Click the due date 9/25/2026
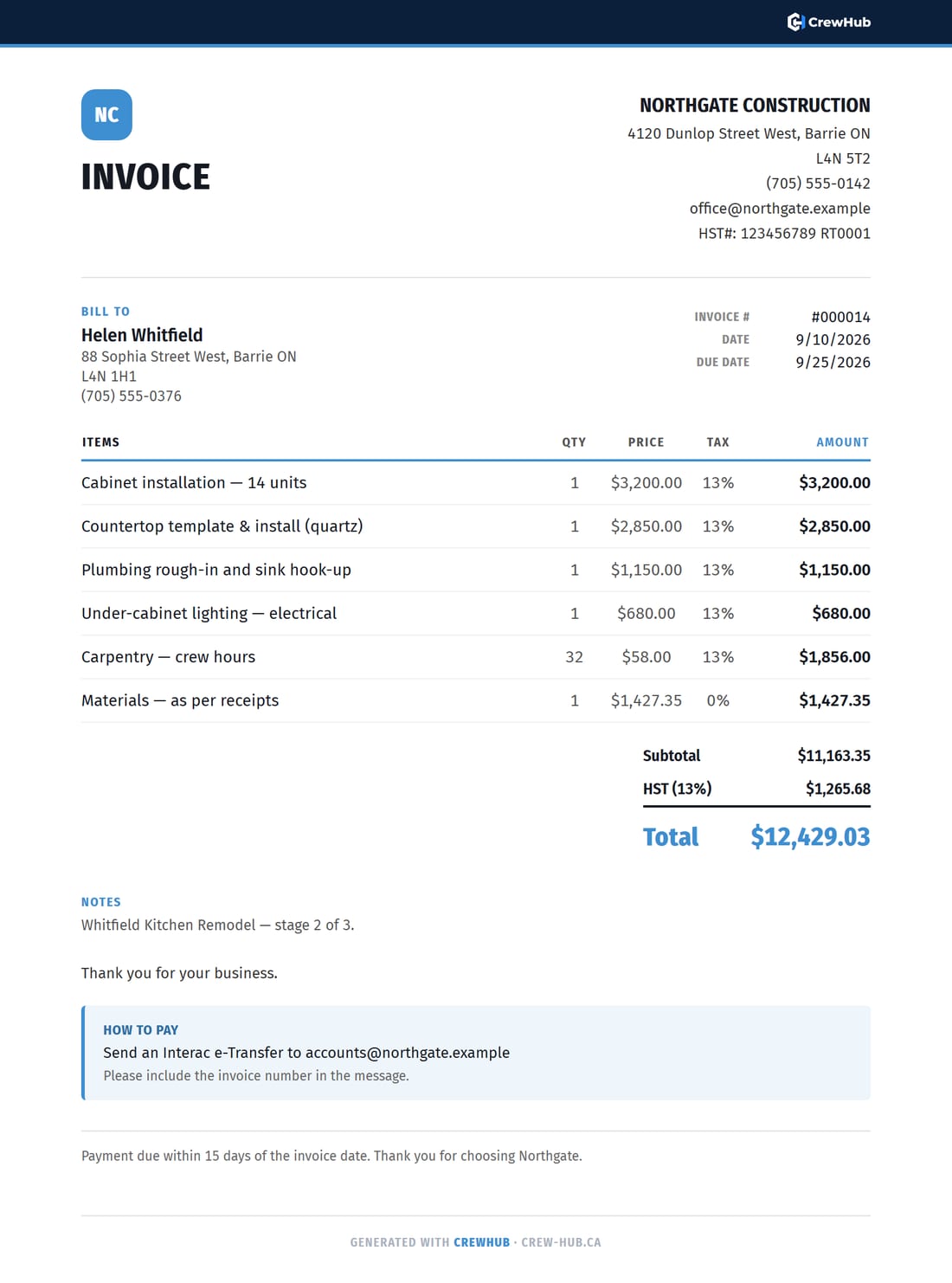Viewport: 952px width, 1283px height. pos(833,362)
